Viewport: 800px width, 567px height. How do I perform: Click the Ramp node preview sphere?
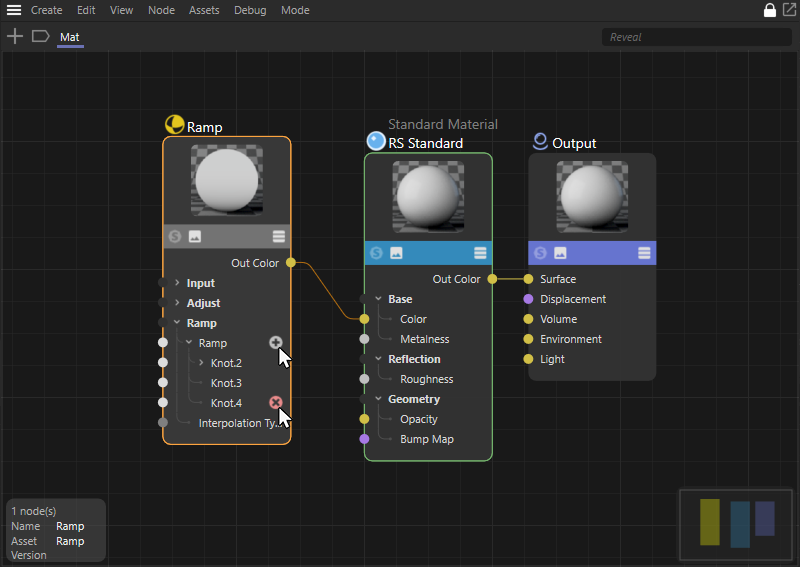tap(227, 180)
